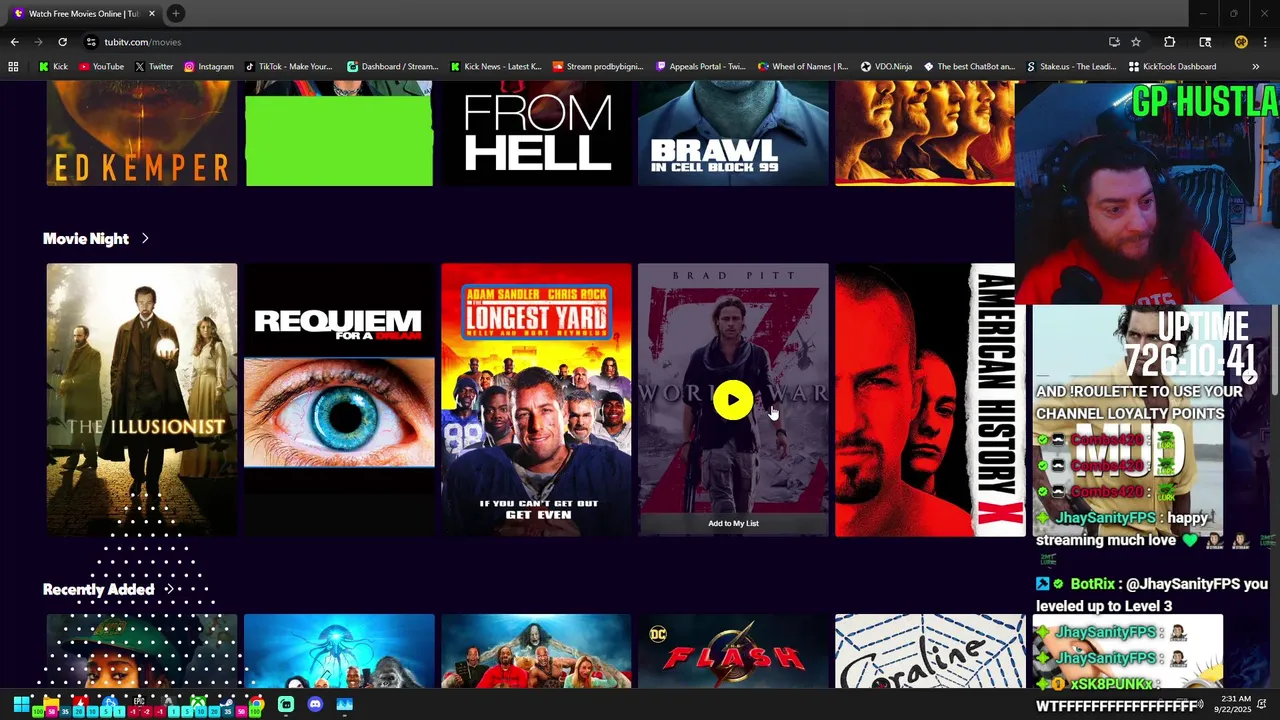Open the Kick News - Latest K... bookmark
Screen dimensions: 1280x720
click(495, 67)
